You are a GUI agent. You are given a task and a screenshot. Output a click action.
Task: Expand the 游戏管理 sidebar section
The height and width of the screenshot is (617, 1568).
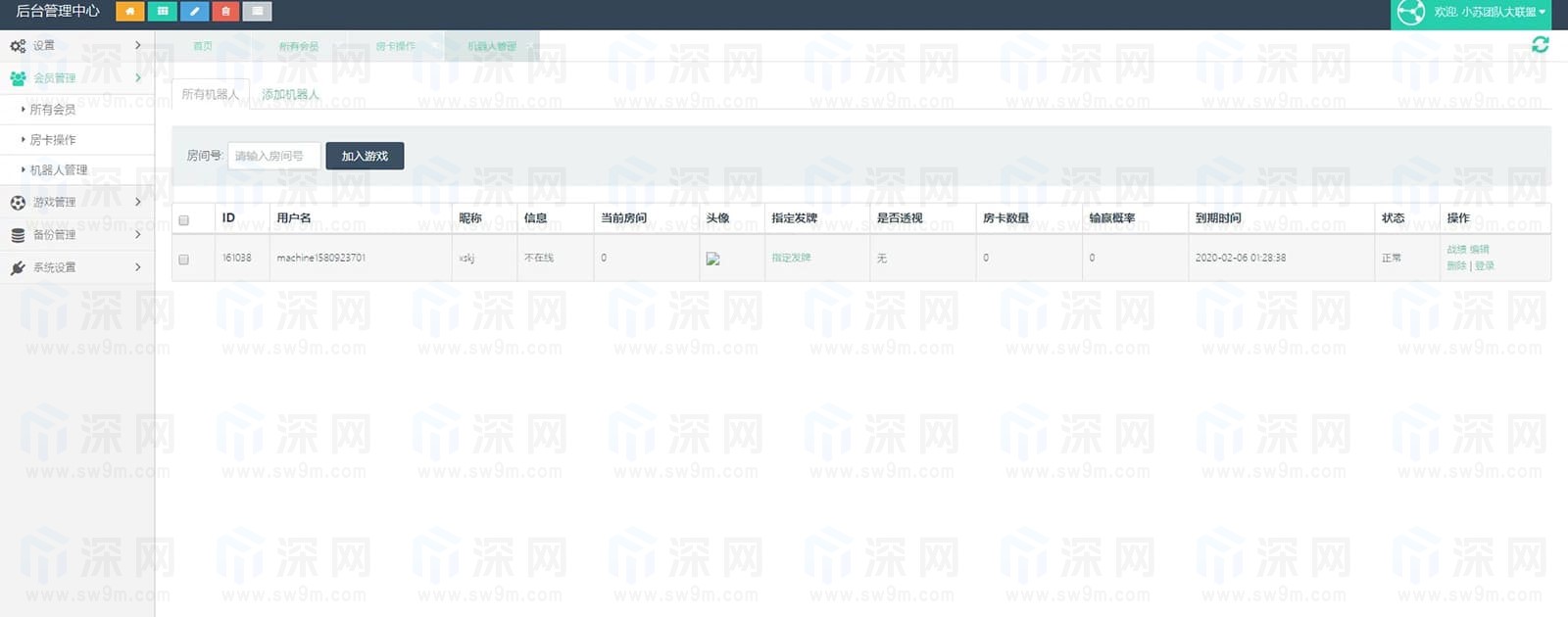pos(76,202)
